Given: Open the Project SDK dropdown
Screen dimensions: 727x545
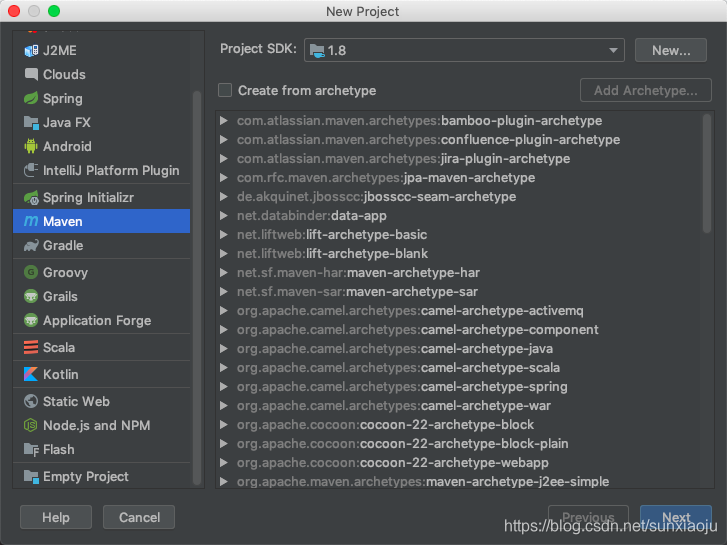Looking at the screenshot, I should tap(464, 50).
